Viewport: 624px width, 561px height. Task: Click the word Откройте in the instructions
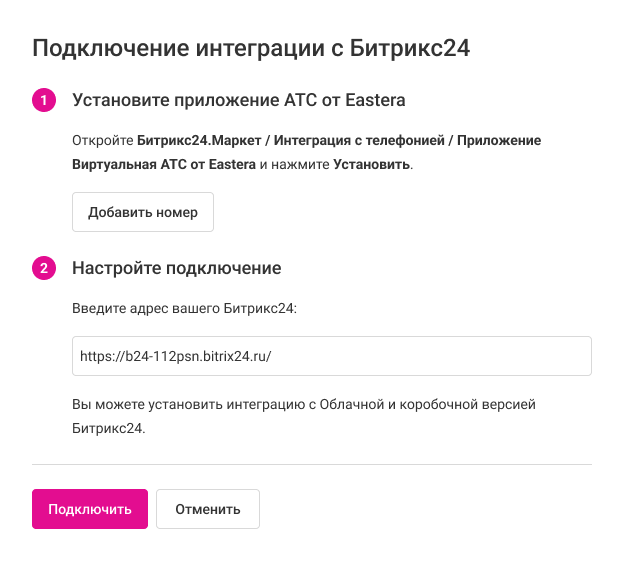point(102,140)
